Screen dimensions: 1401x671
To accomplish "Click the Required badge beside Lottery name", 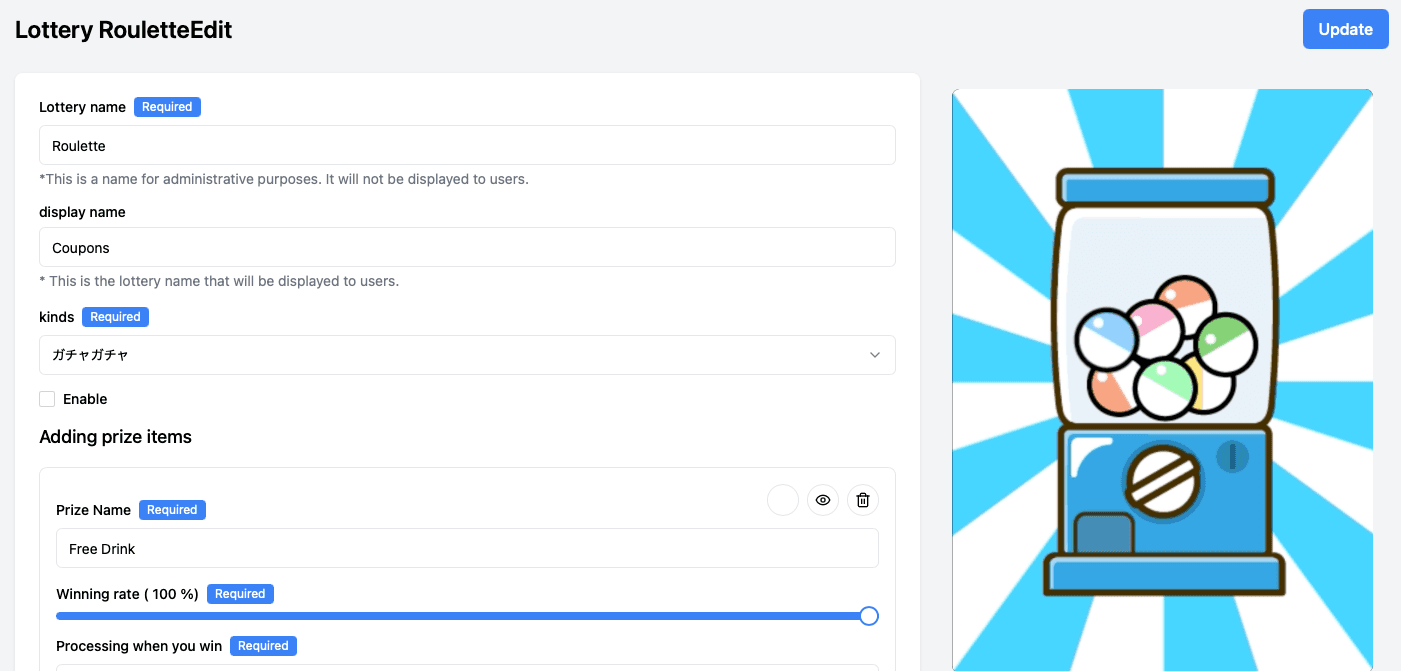I will pyautogui.click(x=167, y=107).
